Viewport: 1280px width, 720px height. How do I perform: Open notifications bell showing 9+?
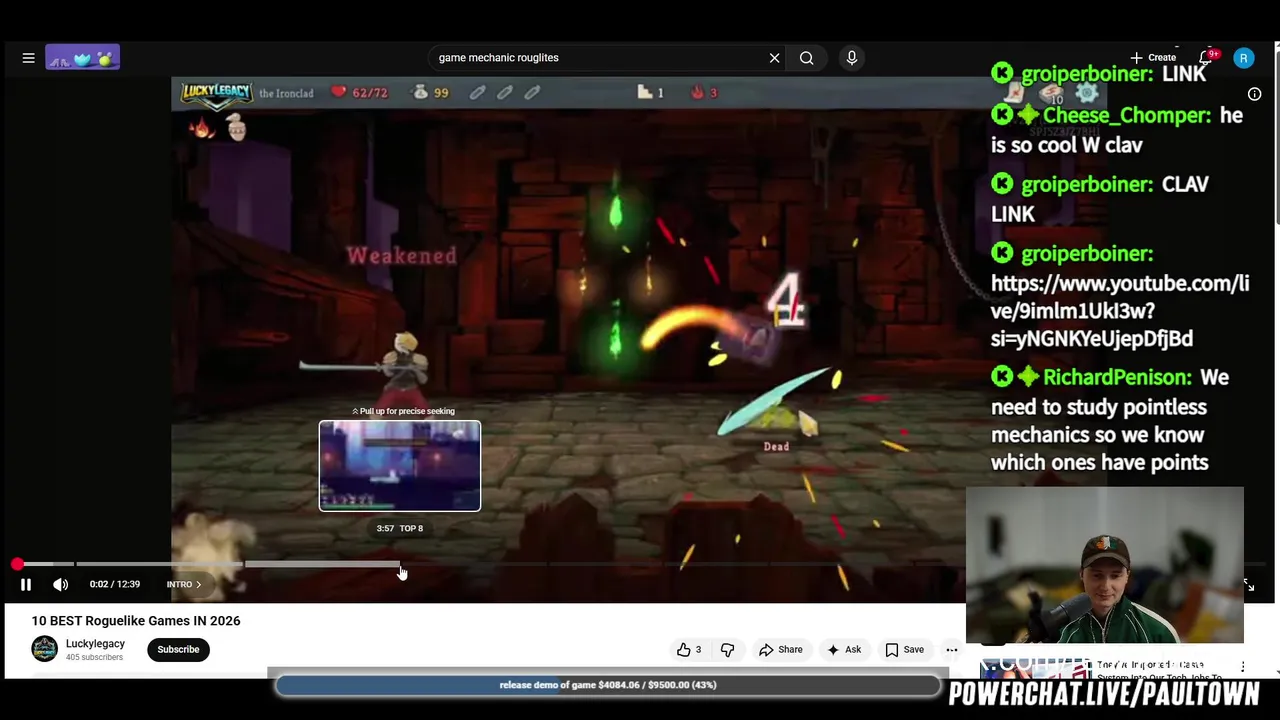point(1209,57)
